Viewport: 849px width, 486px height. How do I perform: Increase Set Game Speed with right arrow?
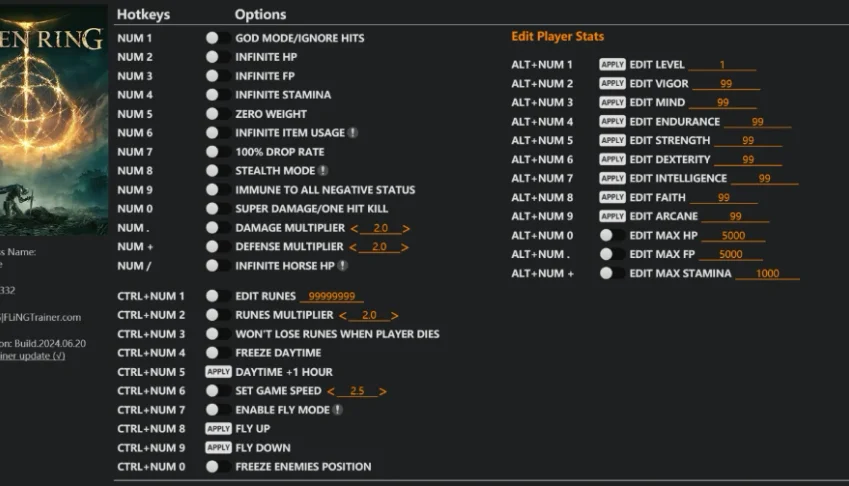pos(383,391)
